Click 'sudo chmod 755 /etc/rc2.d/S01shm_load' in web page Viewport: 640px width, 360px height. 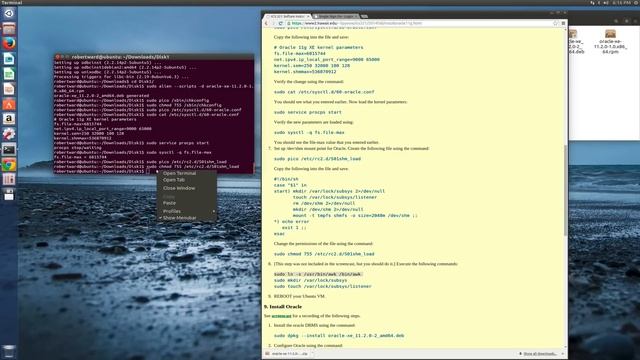(x=324, y=254)
